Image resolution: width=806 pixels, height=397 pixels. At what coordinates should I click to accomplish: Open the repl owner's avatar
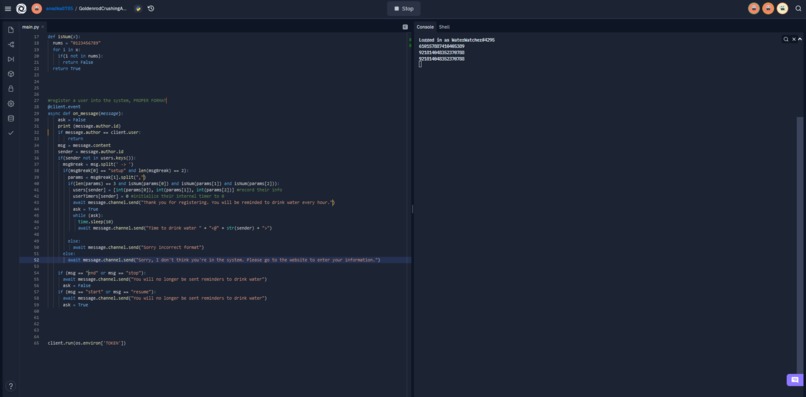pyautogui.click(x=36, y=9)
